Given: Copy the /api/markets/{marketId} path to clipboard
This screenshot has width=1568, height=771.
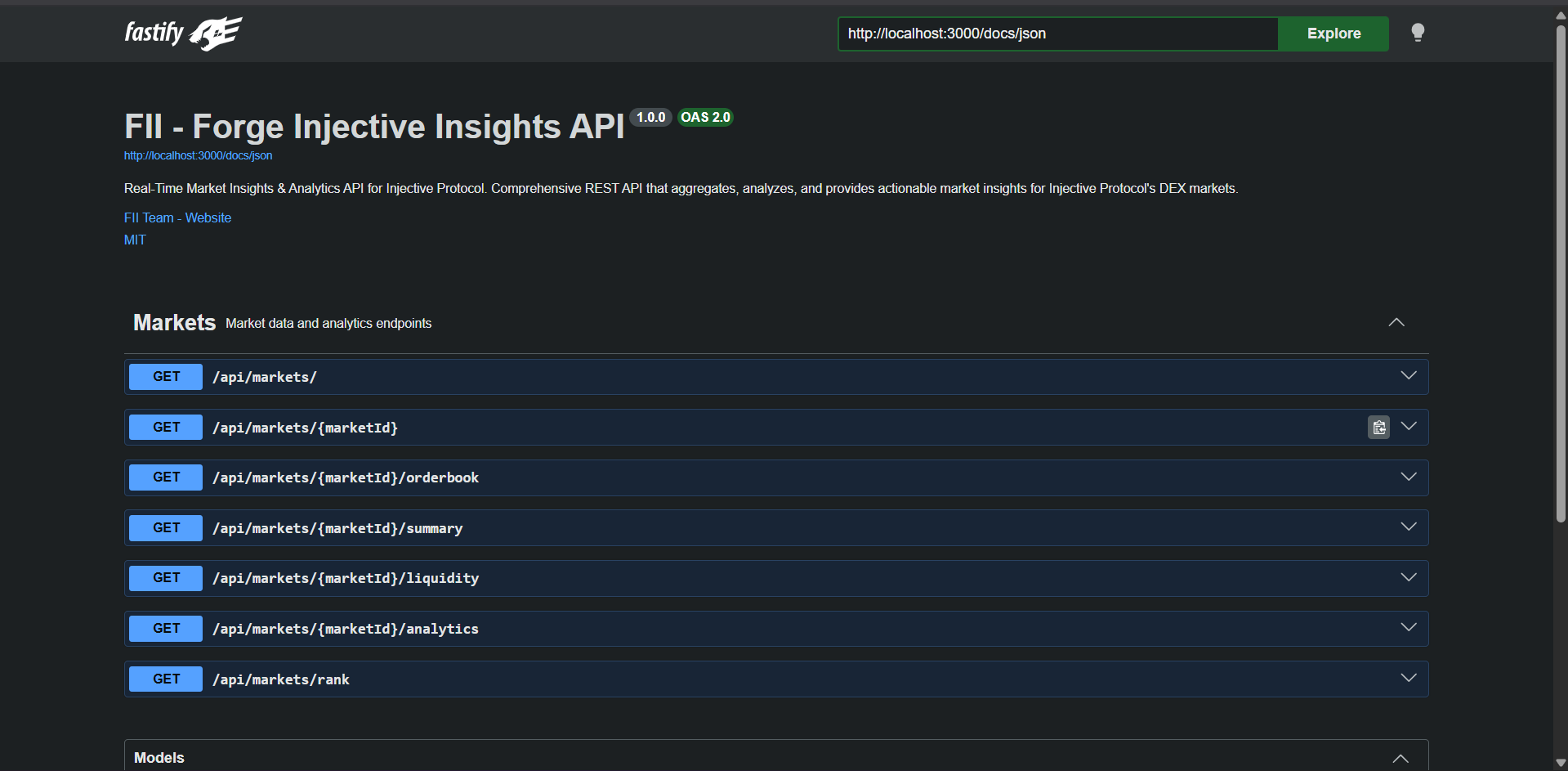Looking at the screenshot, I should click(1378, 428).
